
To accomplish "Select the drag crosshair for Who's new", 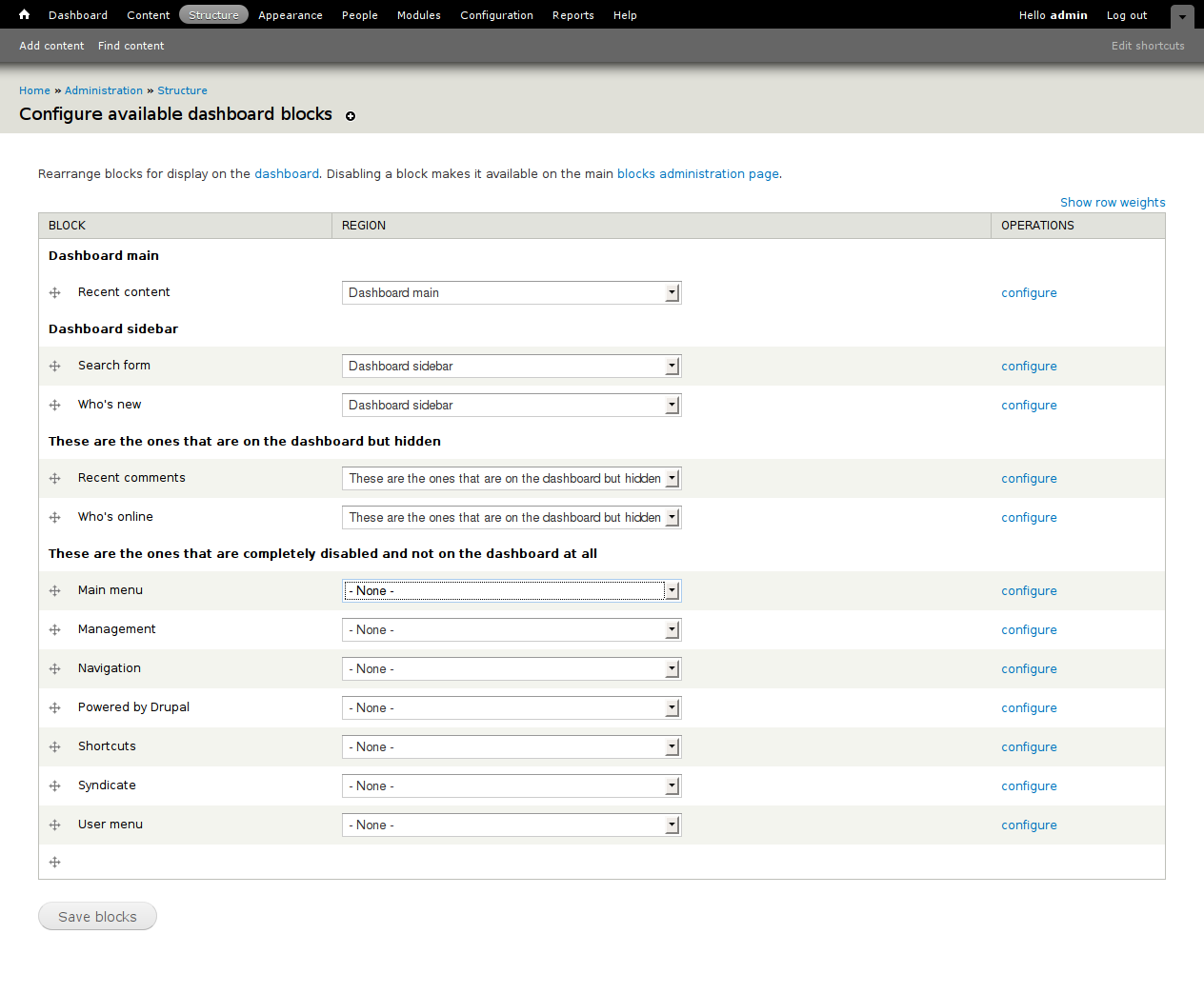I will point(54,405).
